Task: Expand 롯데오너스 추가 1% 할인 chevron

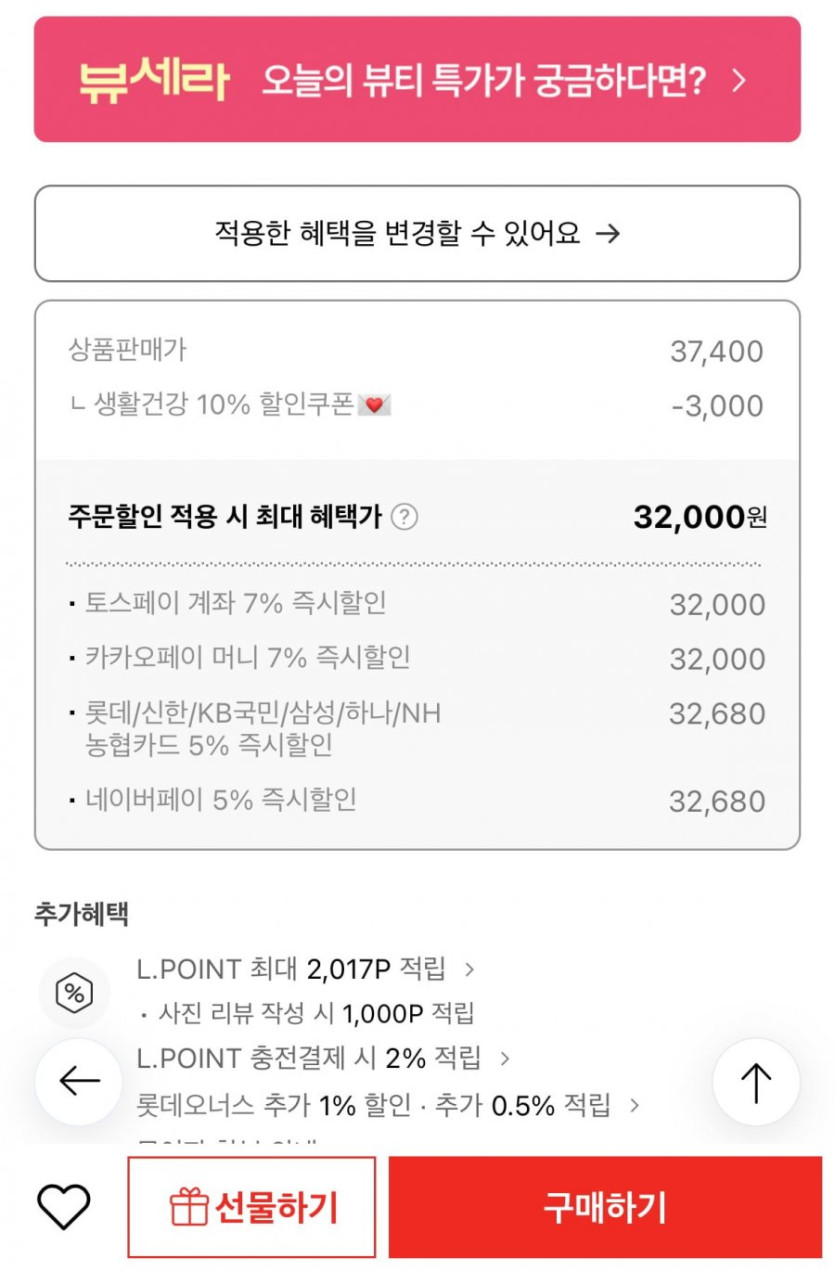Action: coord(633,1105)
